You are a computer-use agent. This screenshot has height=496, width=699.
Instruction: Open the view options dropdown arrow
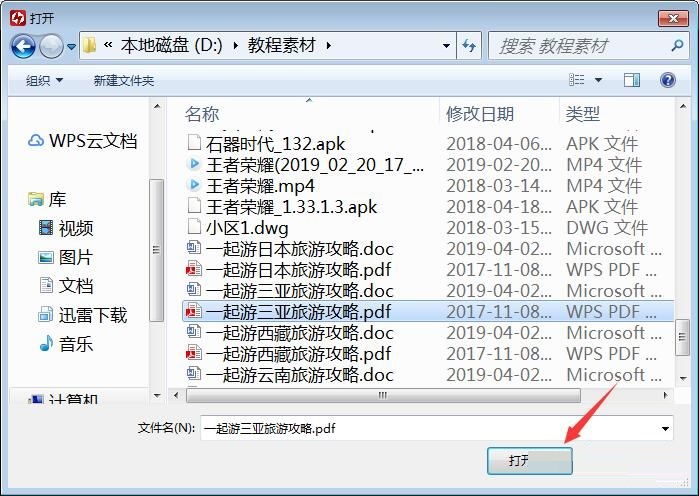(598, 80)
